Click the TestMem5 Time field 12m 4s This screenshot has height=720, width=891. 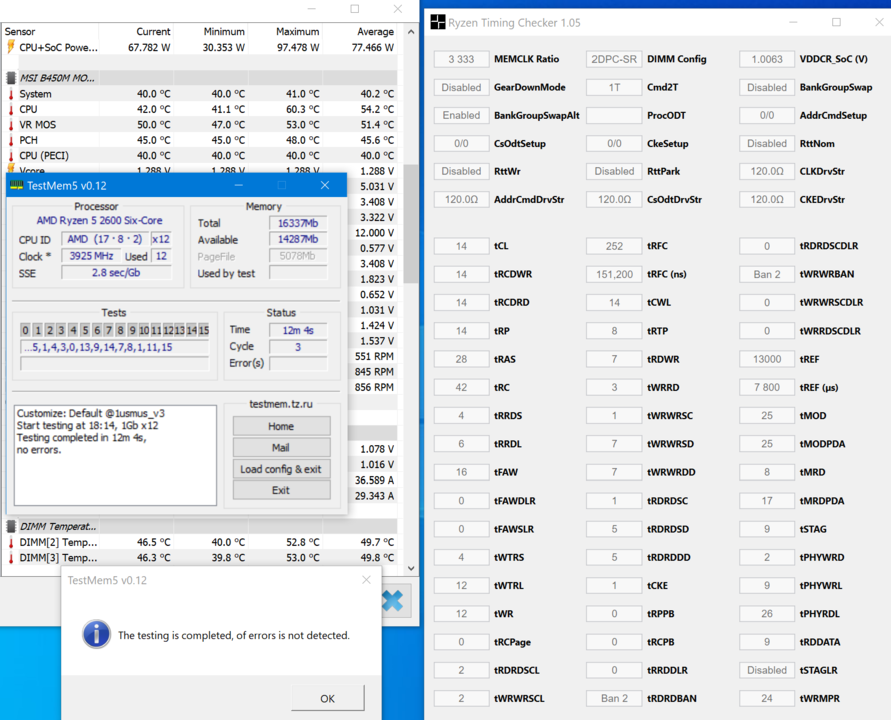(x=298, y=330)
